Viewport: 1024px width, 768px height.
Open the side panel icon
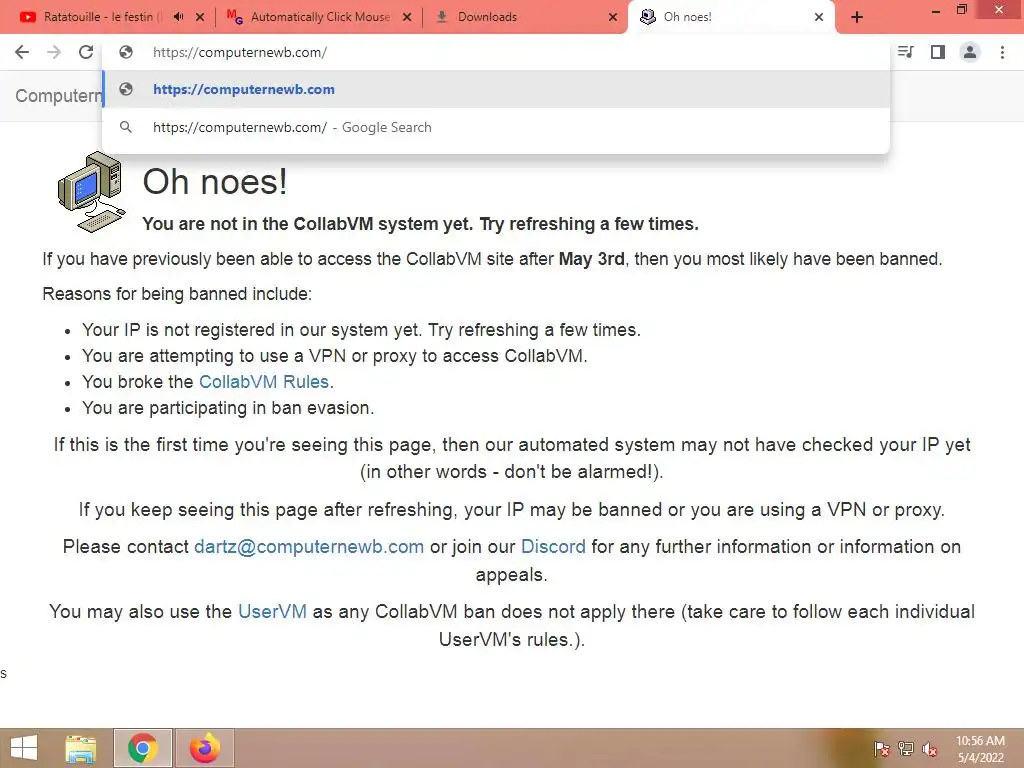938,52
